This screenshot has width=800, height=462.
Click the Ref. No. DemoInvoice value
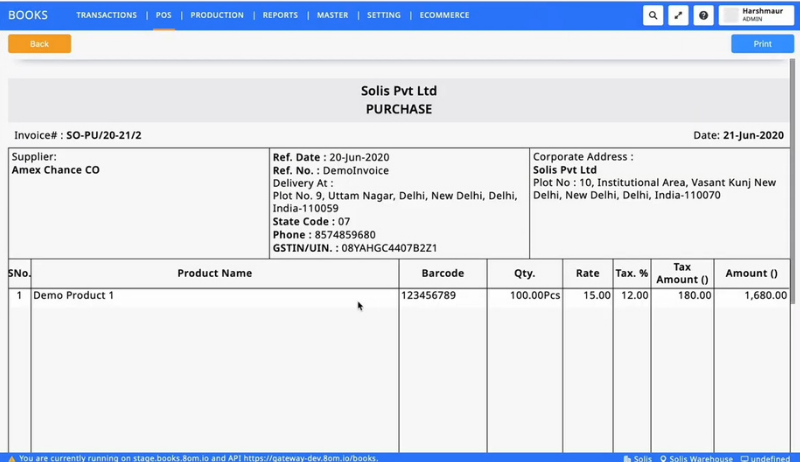pyautogui.click(x=356, y=170)
